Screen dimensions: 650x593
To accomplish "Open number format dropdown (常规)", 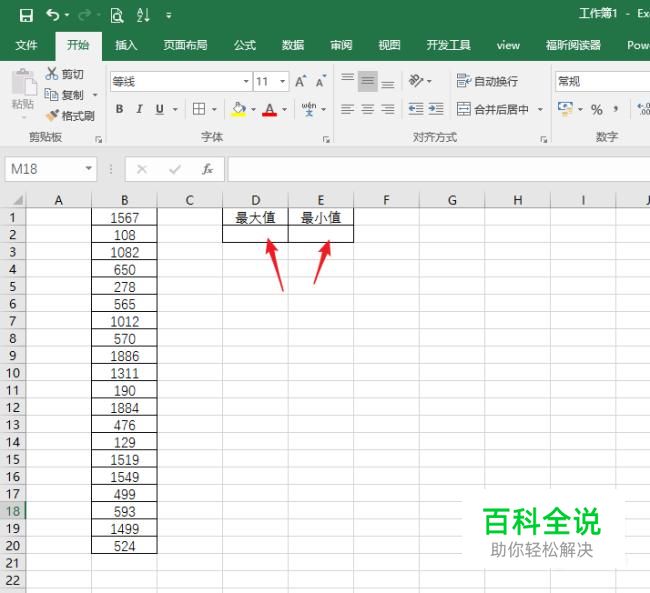I will click(x=602, y=81).
